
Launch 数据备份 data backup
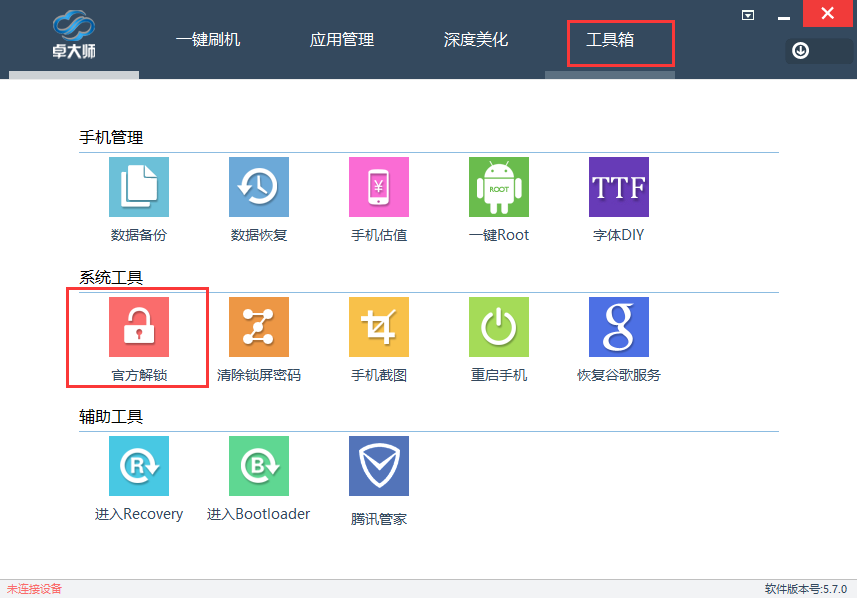click(x=138, y=187)
